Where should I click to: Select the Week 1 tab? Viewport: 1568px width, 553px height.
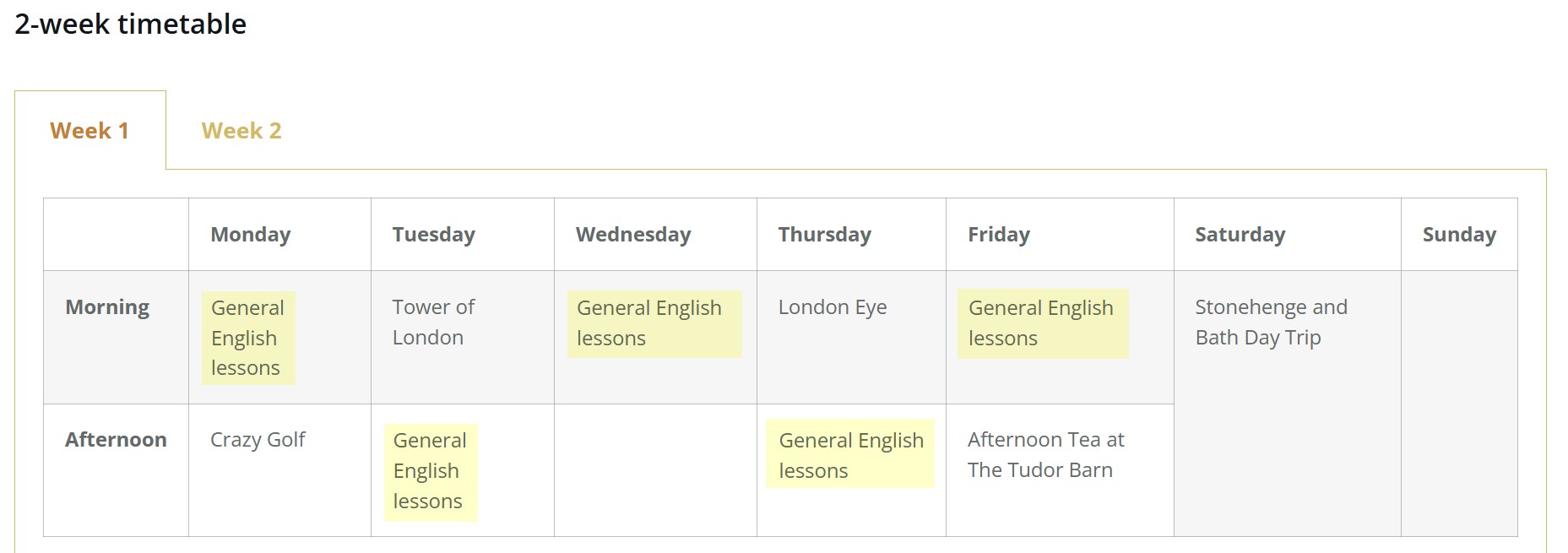[90, 131]
